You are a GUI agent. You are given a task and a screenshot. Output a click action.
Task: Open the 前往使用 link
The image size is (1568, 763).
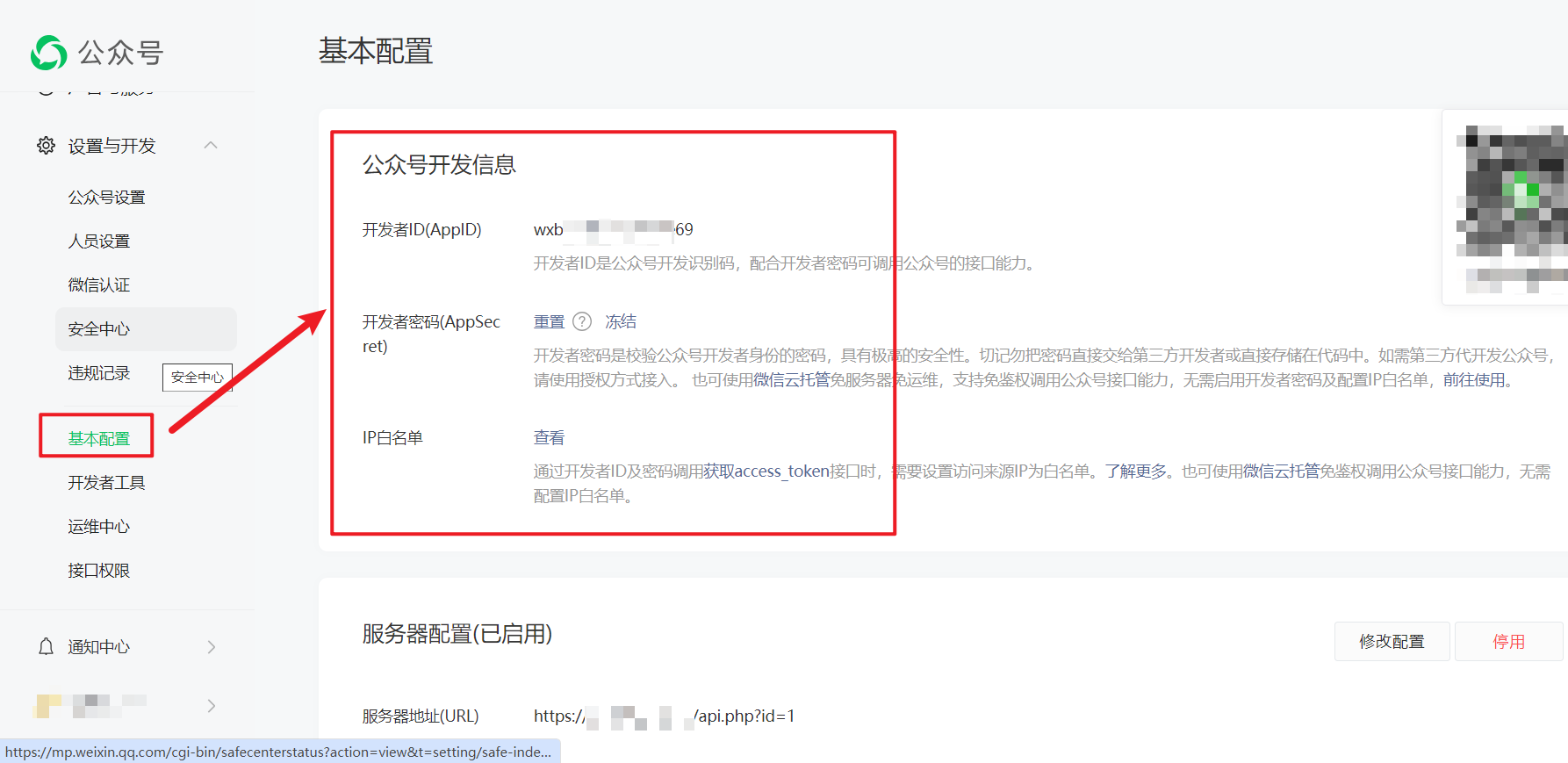tap(1474, 380)
